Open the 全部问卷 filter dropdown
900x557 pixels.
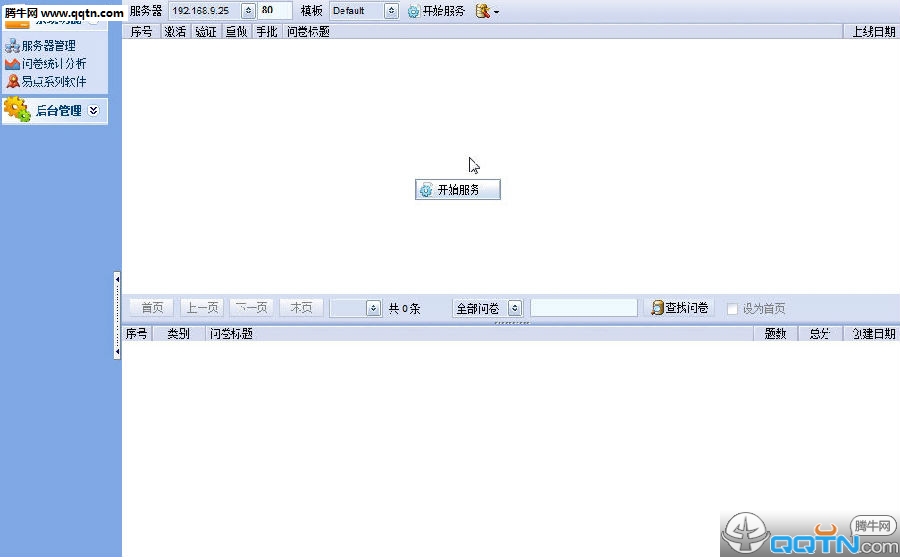pos(515,308)
